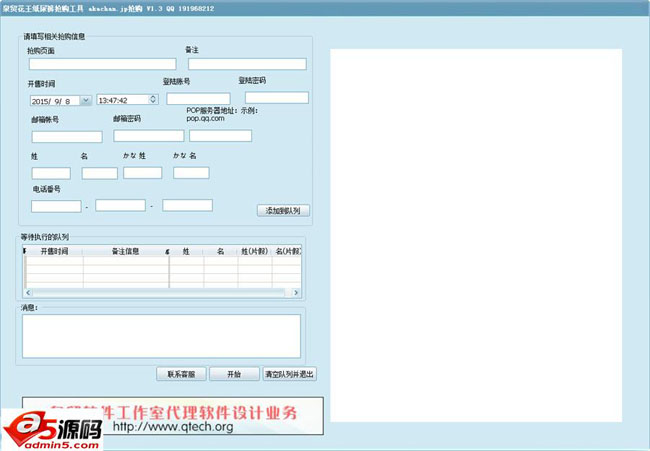This screenshot has height=451, width=650.
Task: Click the POP server address field
Action: pos(221,136)
